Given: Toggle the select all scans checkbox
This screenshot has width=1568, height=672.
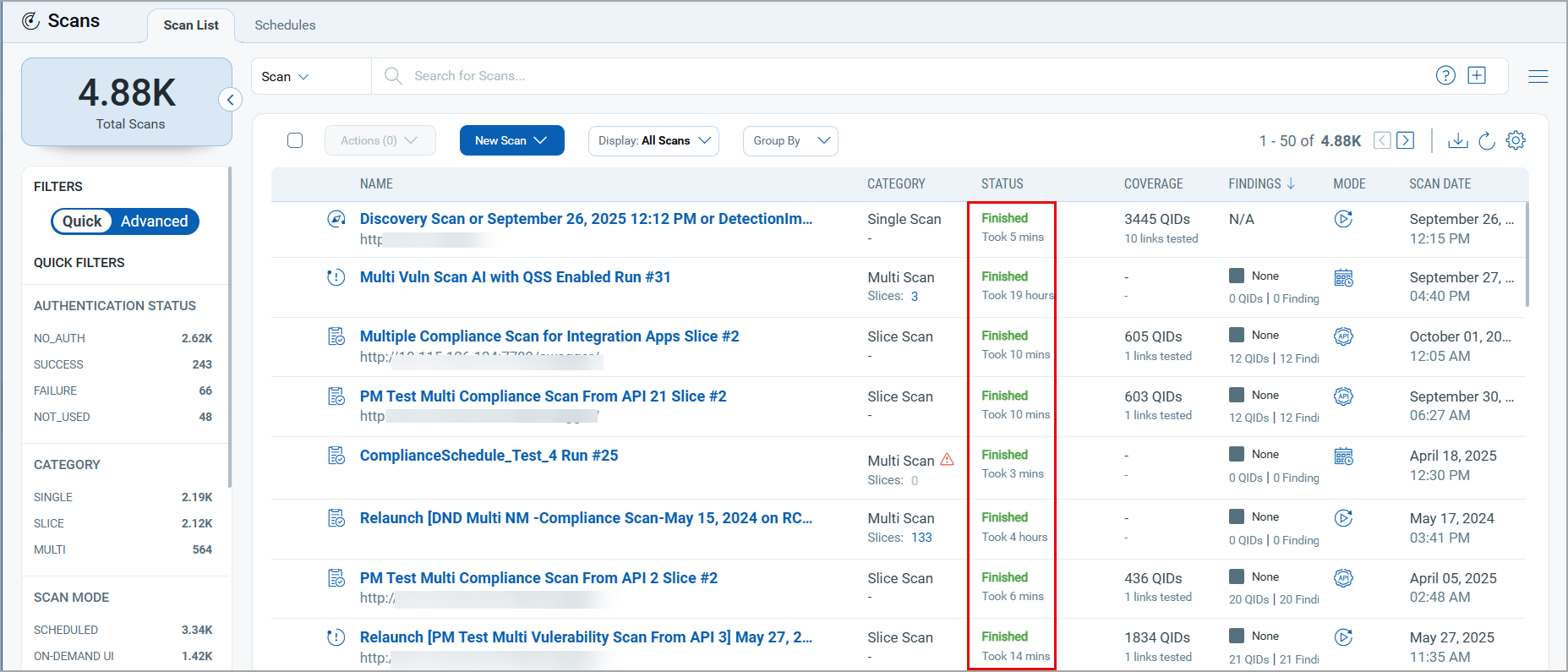Looking at the screenshot, I should pos(295,140).
